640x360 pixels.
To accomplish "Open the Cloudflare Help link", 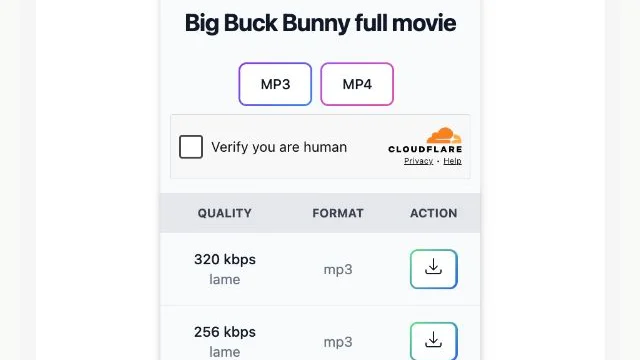I will click(452, 161).
